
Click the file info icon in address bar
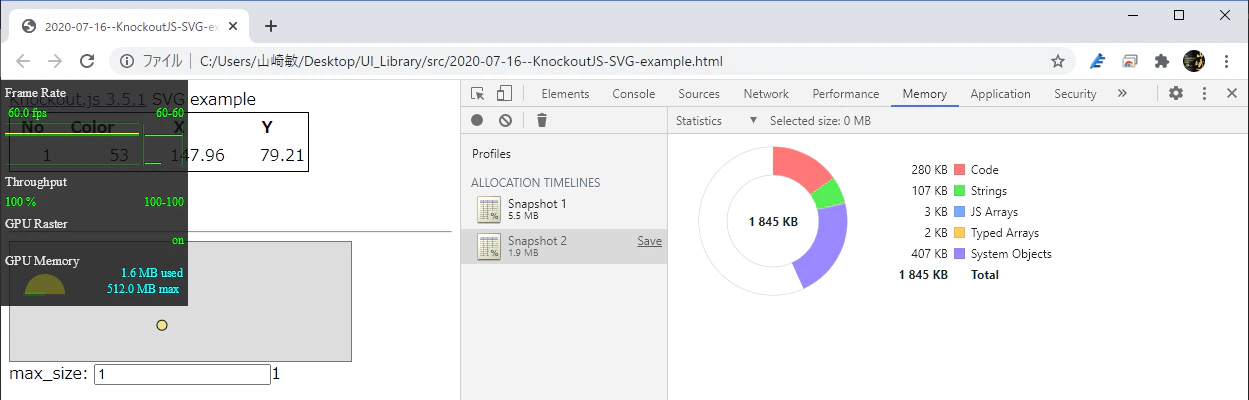click(127, 61)
